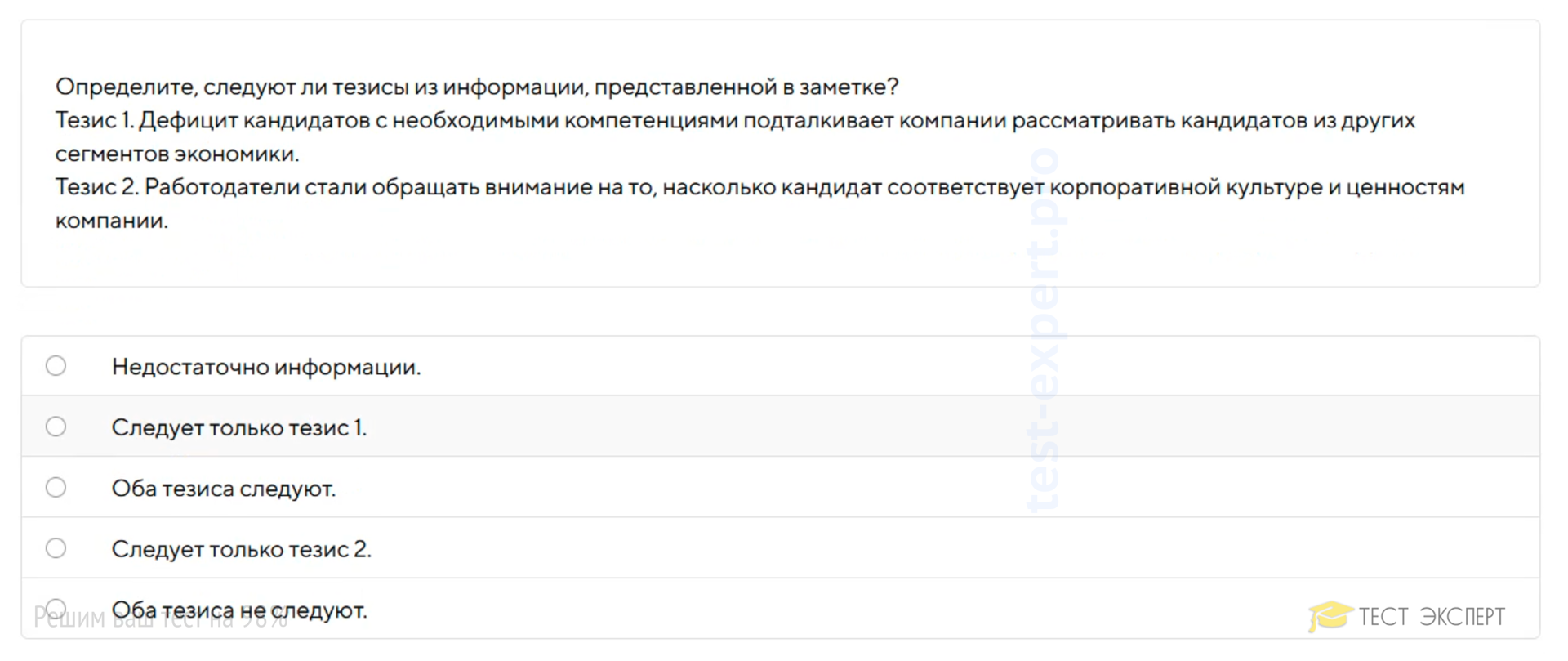This screenshot has height=661, width=1568.
Task: Choose the "Следует только тезис 1" radio button
Action: point(56,427)
